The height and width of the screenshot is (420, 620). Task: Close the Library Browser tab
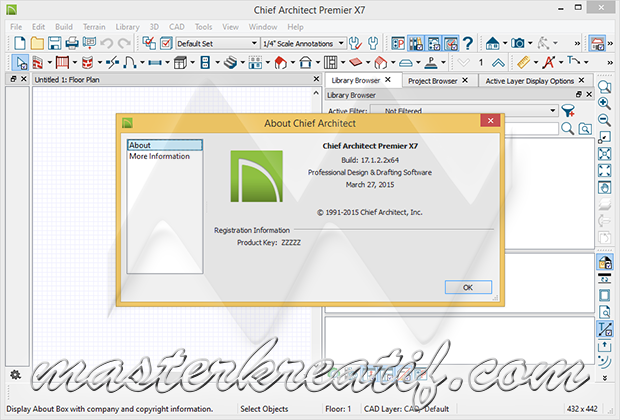click(x=388, y=79)
